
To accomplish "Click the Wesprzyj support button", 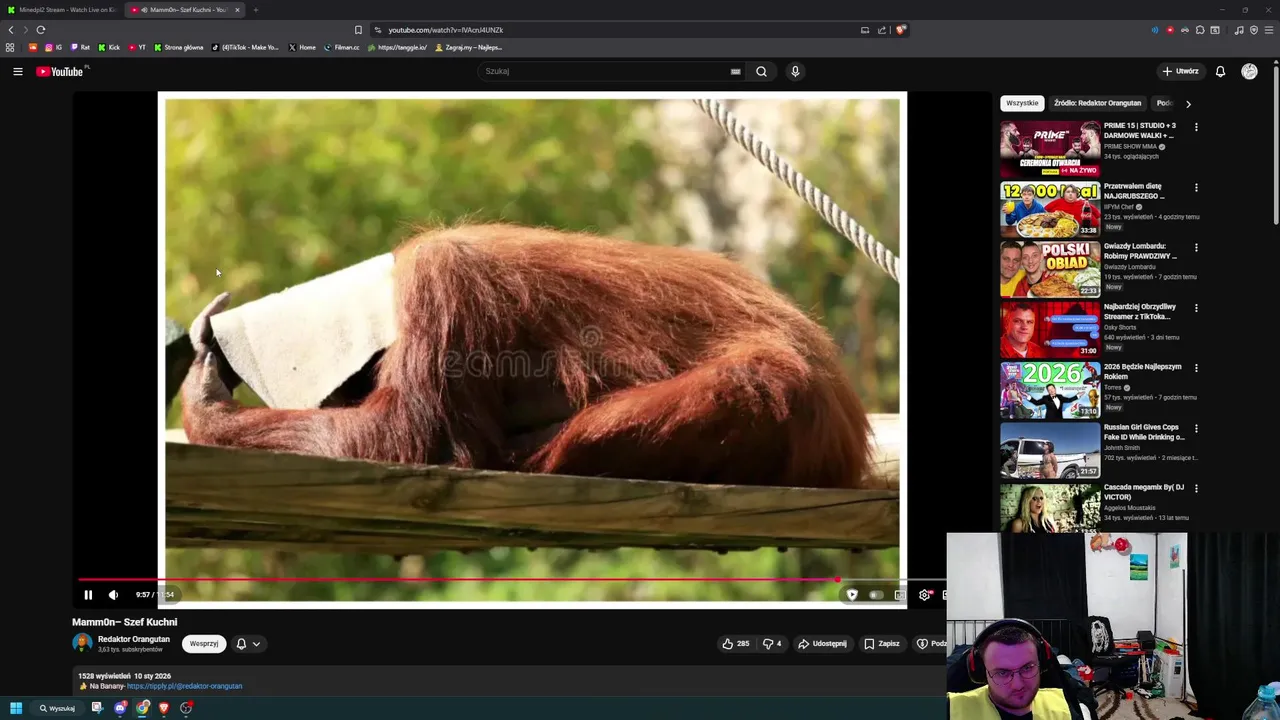I will click(x=204, y=644).
